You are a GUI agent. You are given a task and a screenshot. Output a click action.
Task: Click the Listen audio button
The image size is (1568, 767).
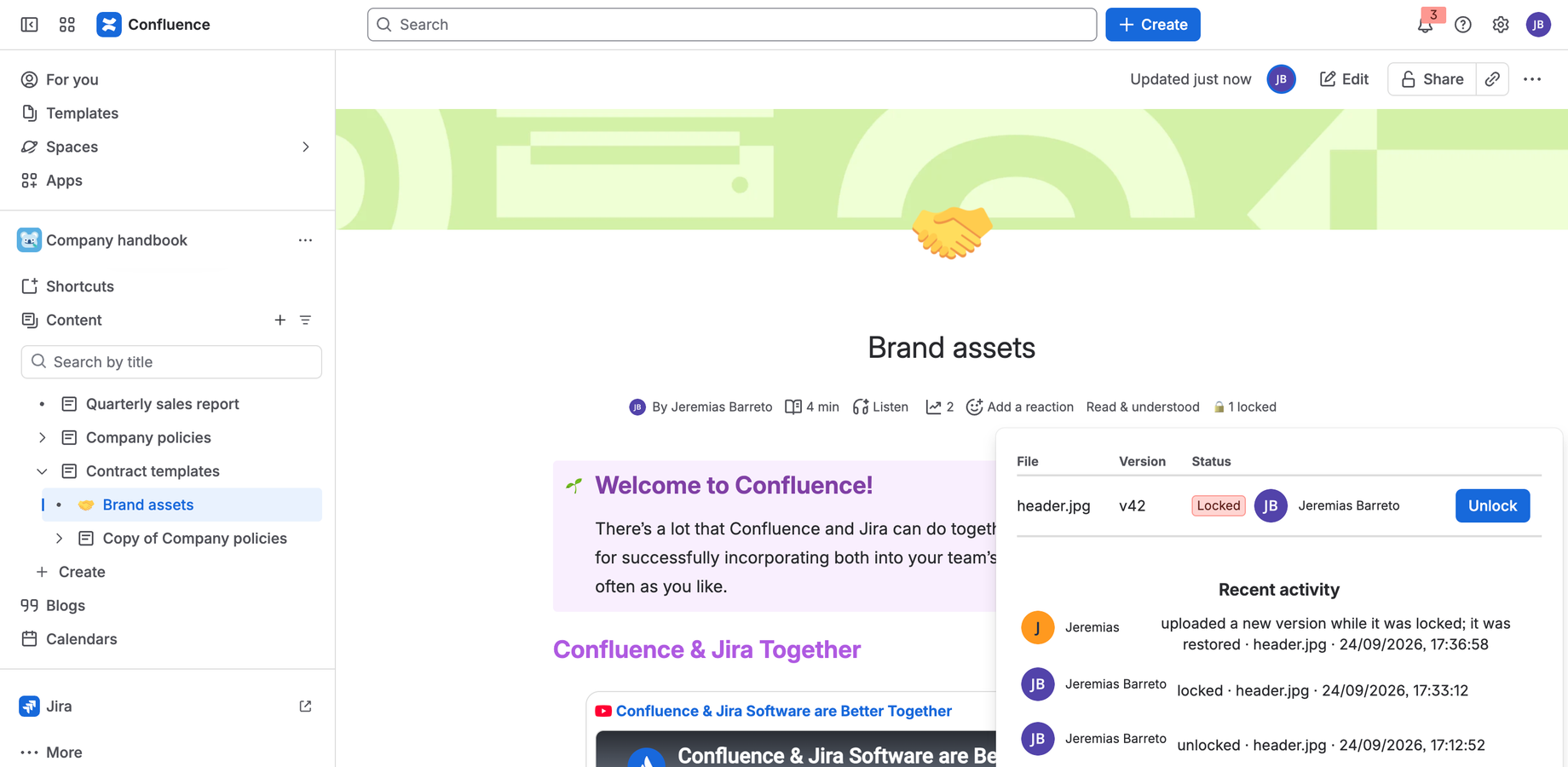coord(880,407)
